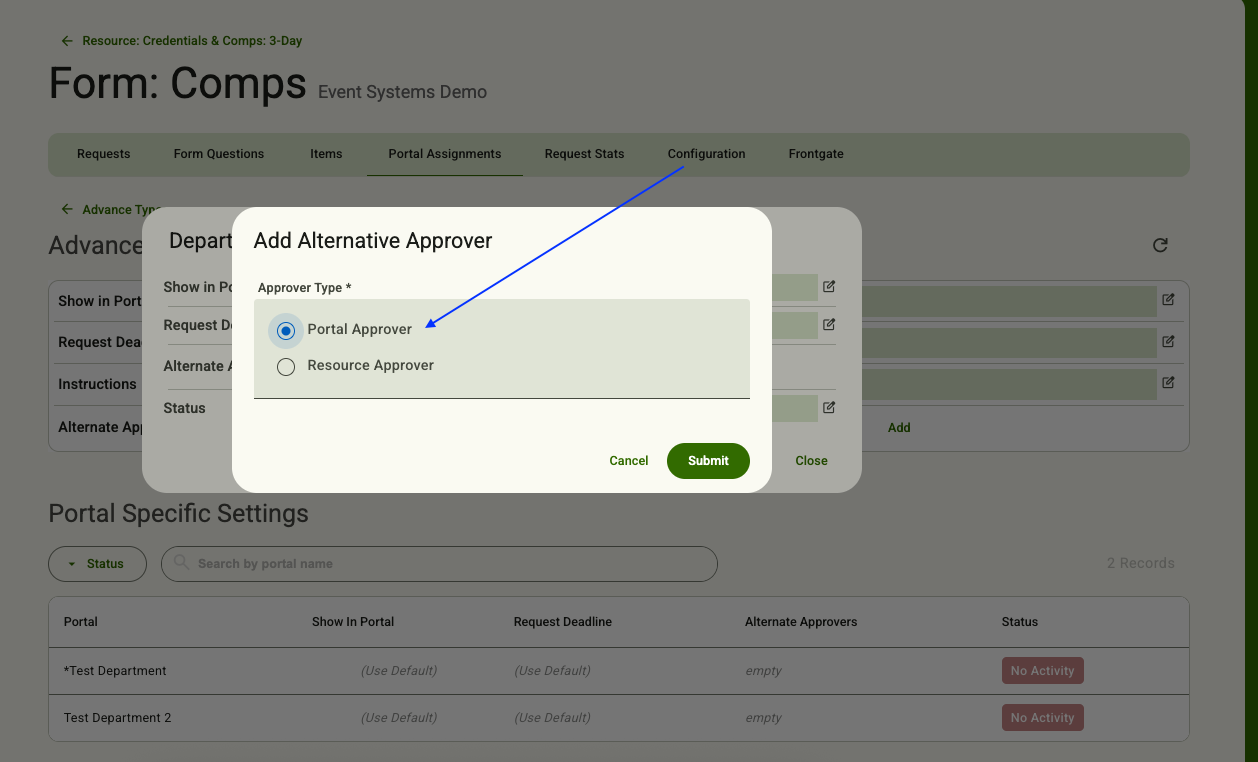Click empty approvers cell for Test Department 2
1258x762 pixels.
(x=764, y=718)
